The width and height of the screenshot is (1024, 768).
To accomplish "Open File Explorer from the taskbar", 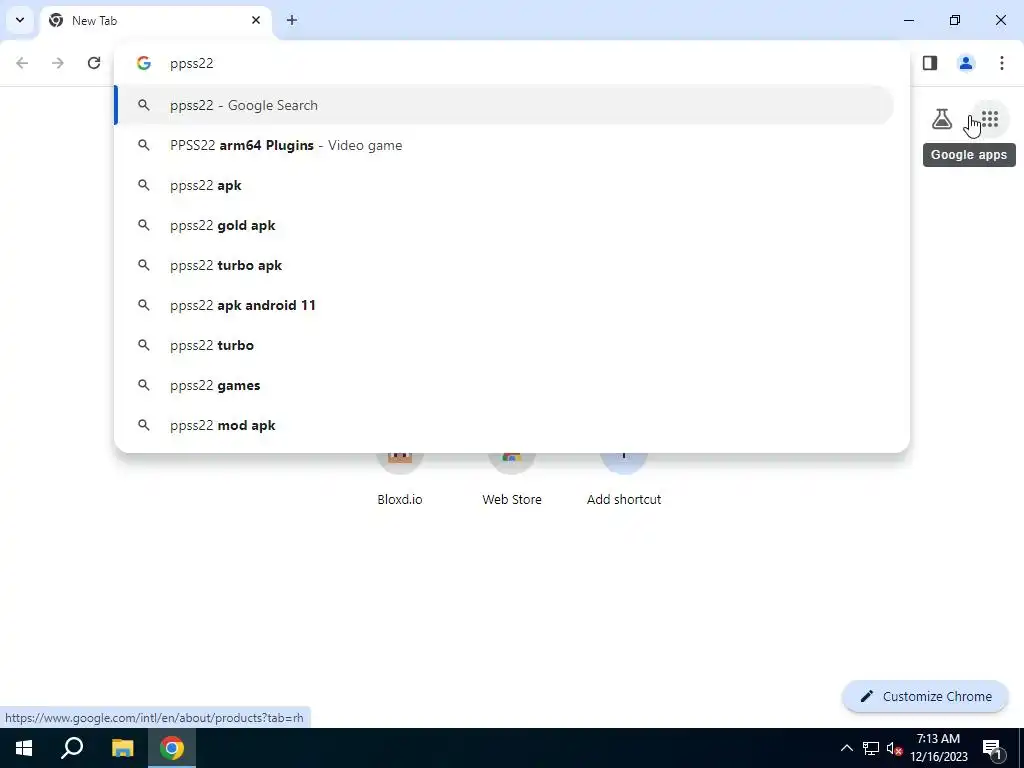I will 122,748.
